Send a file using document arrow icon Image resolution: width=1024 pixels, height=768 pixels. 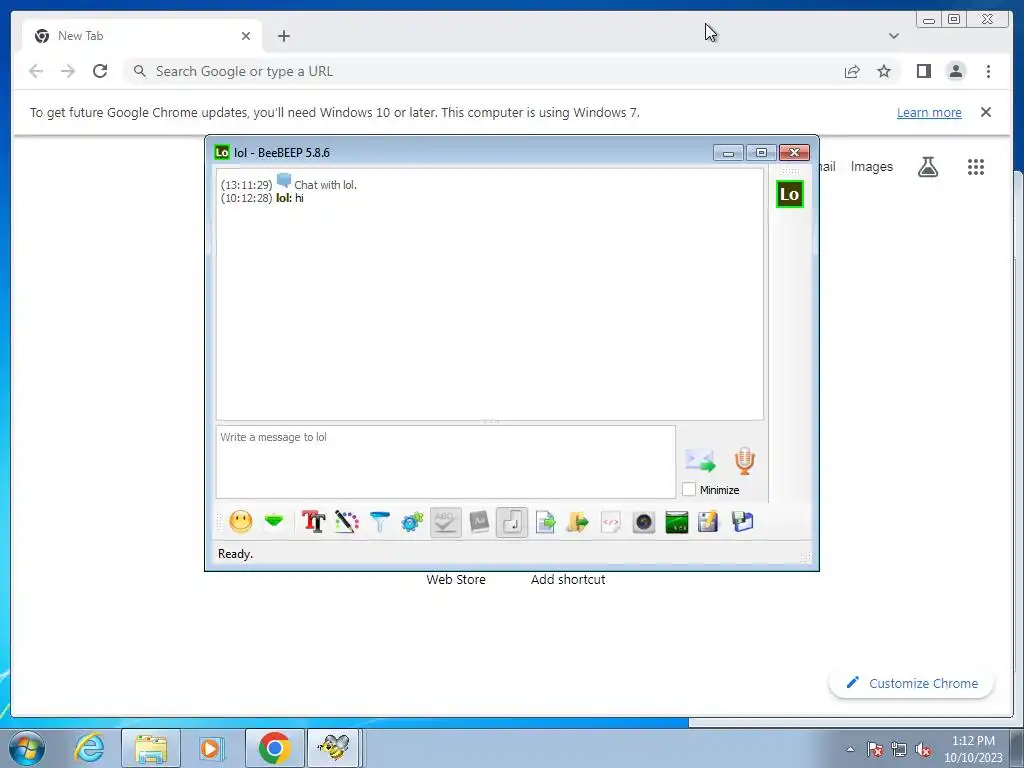coord(545,522)
